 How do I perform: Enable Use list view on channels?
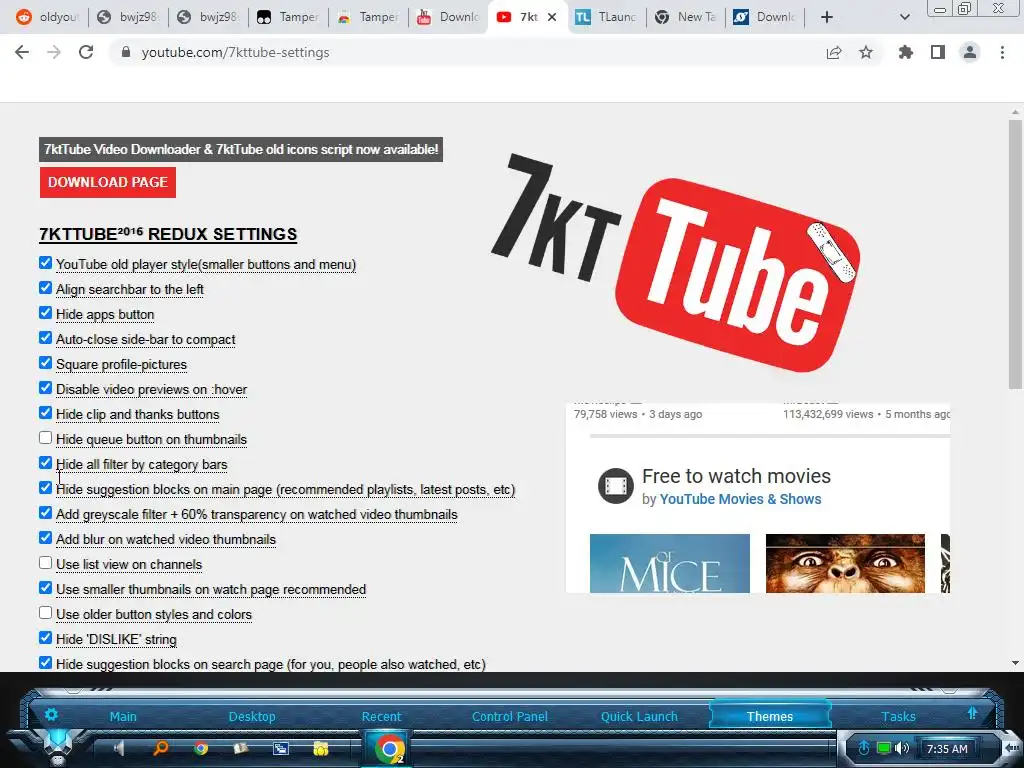point(45,562)
